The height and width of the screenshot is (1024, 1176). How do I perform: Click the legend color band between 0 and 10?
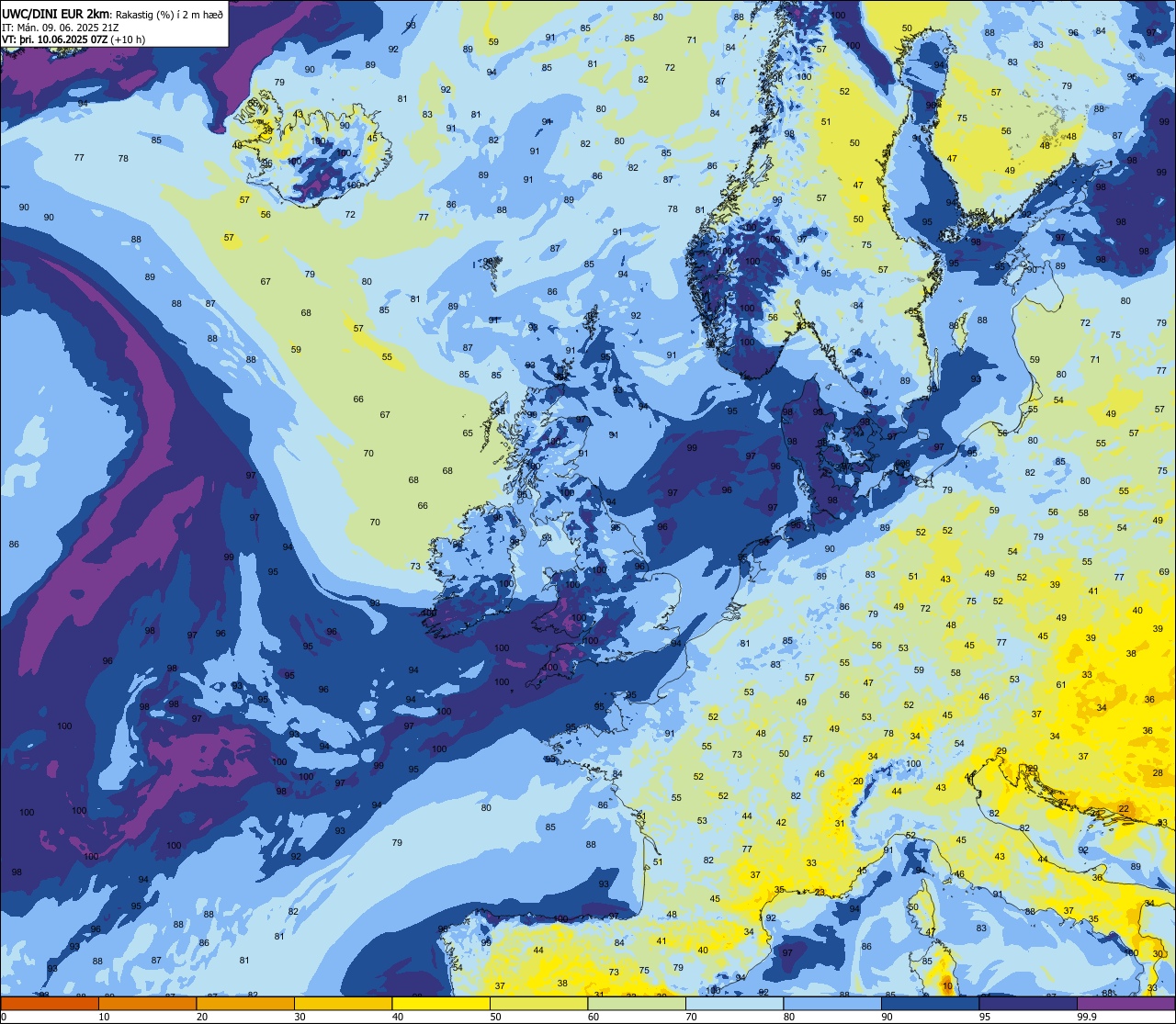click(x=50, y=1003)
